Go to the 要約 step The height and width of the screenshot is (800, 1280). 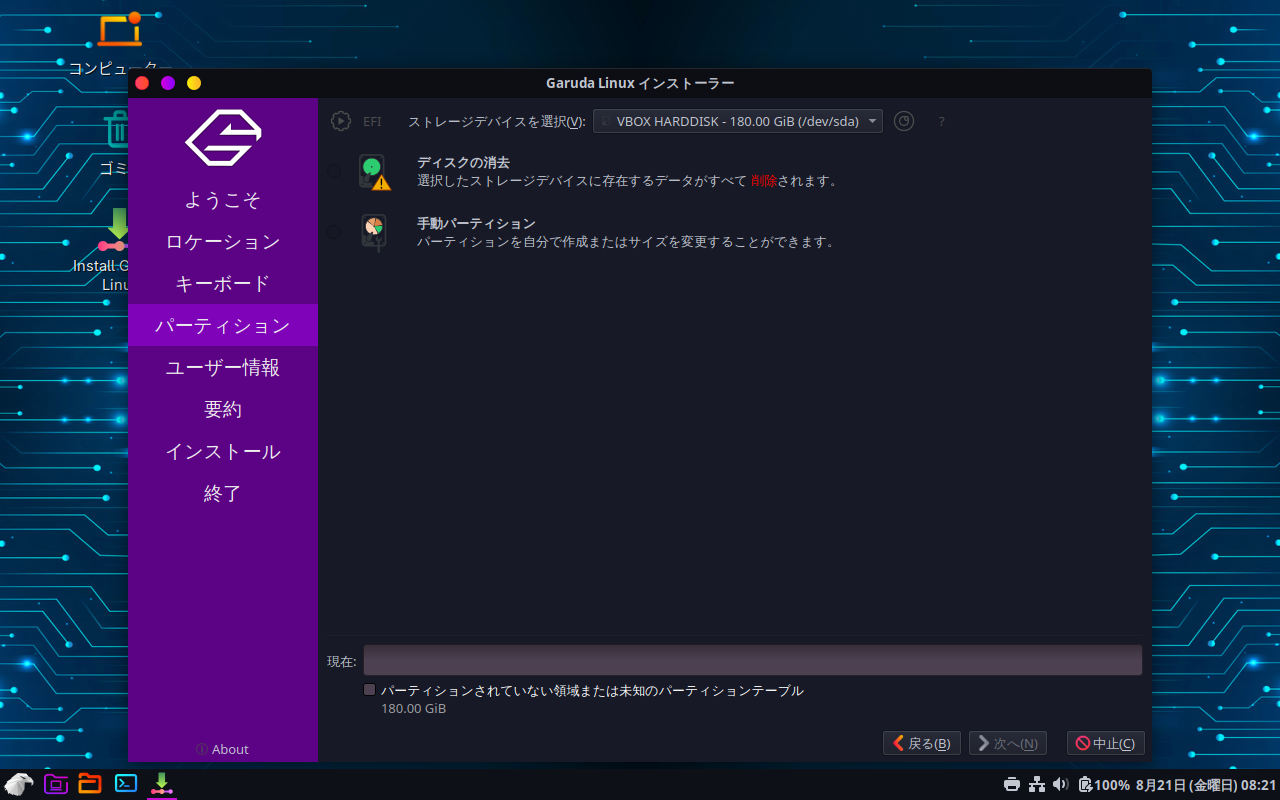tap(223, 410)
